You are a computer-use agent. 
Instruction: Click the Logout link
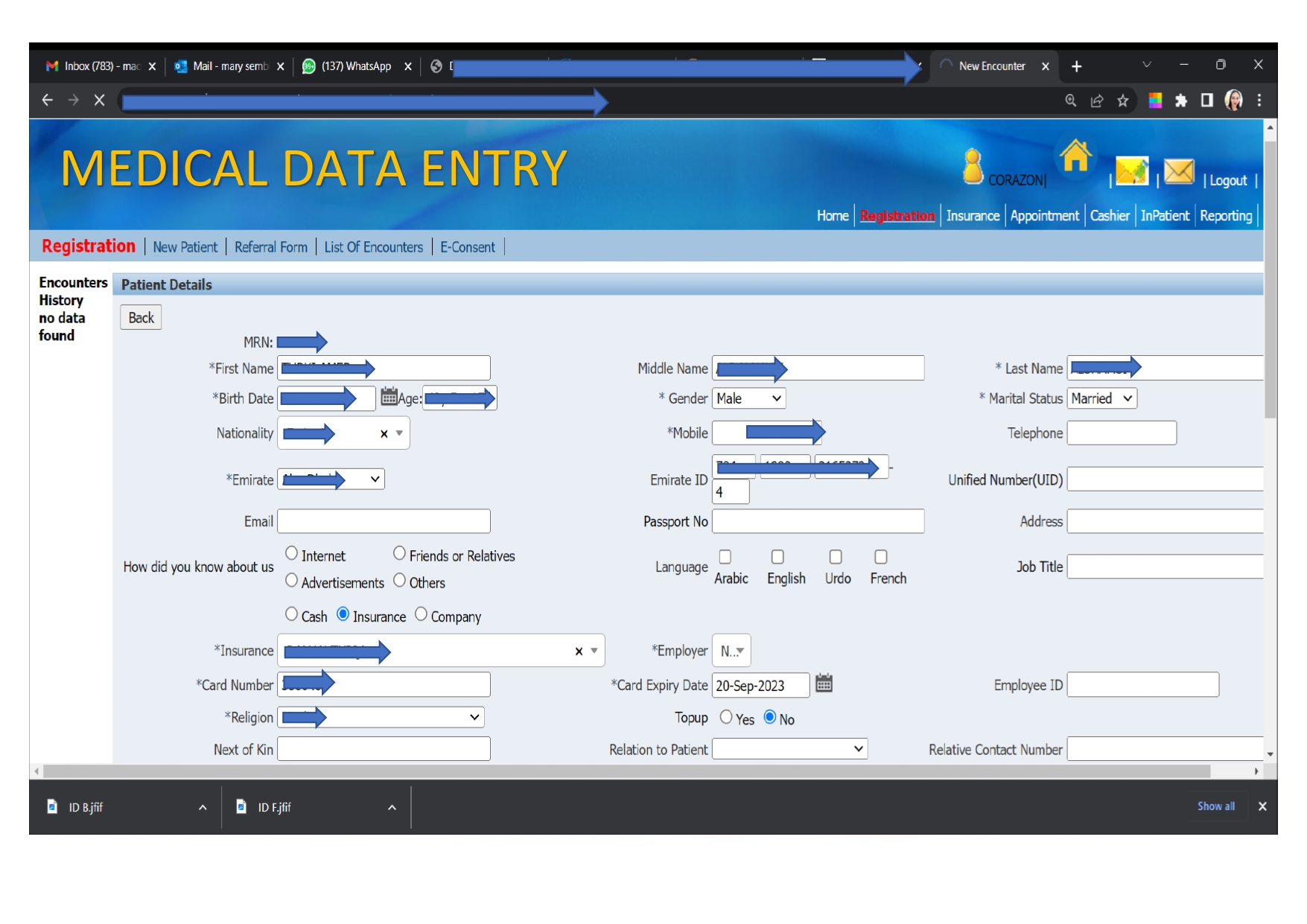click(1228, 181)
